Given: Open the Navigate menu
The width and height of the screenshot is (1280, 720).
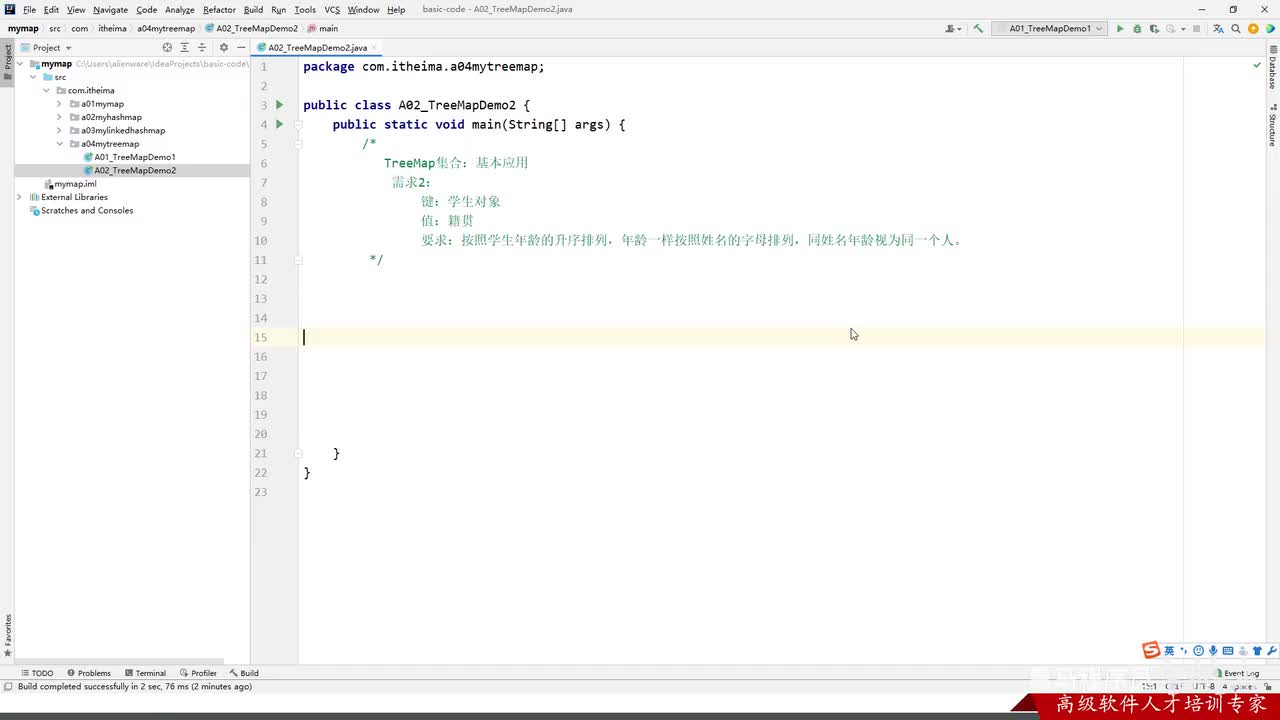Looking at the screenshot, I should point(110,10).
